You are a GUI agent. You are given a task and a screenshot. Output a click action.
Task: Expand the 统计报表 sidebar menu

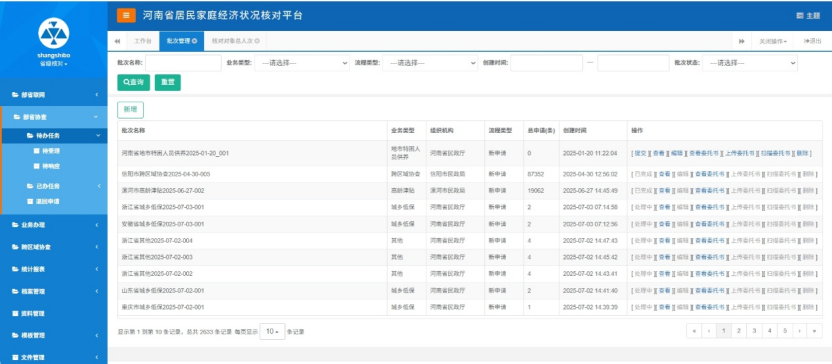[x=54, y=270]
